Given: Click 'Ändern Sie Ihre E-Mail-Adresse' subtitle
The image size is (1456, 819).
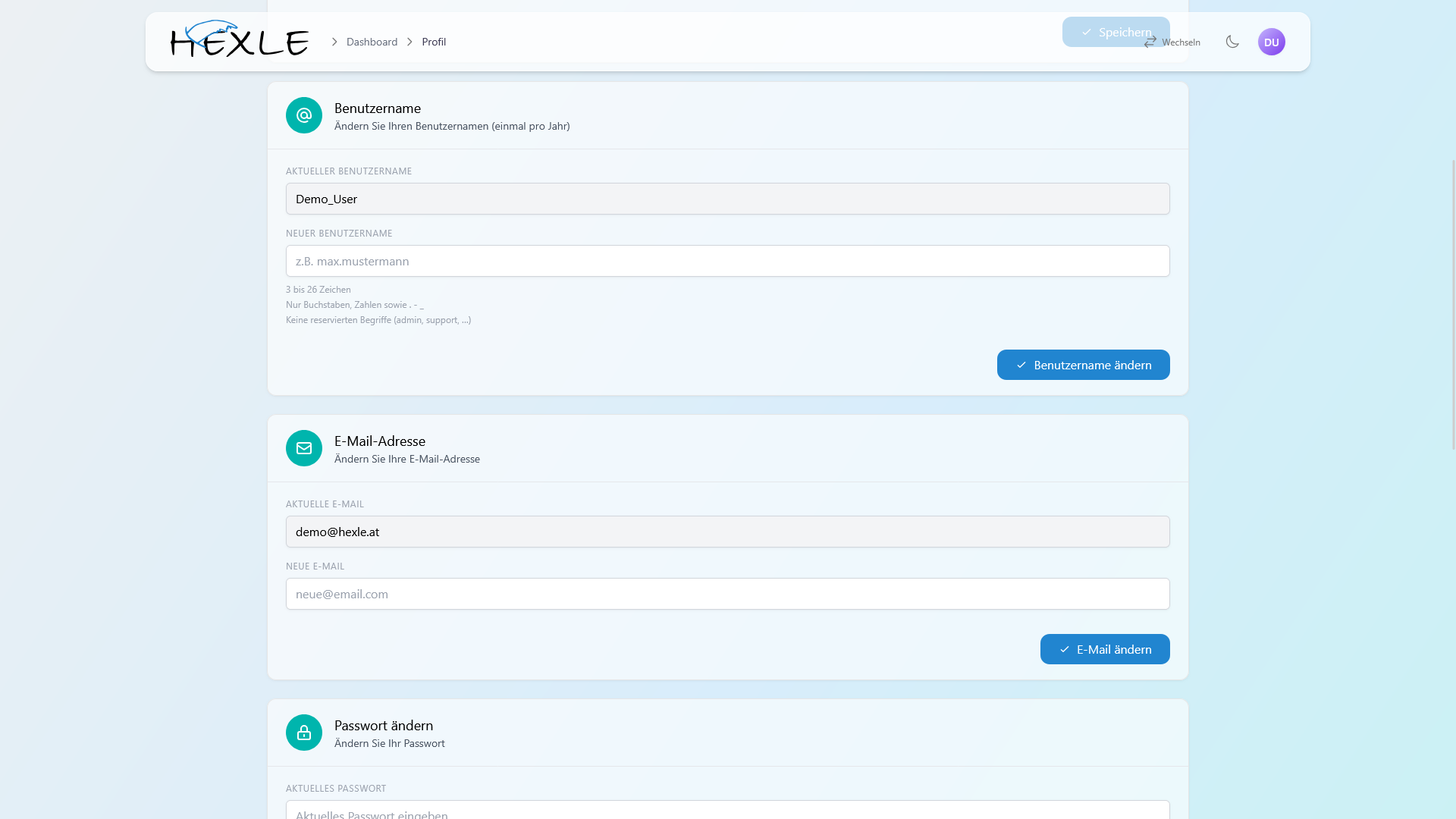Looking at the screenshot, I should (407, 459).
